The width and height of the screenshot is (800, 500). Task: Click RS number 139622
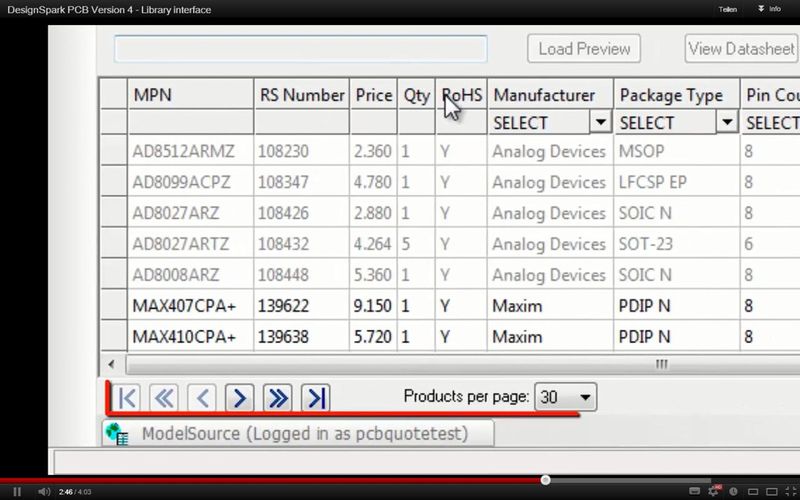(302, 305)
